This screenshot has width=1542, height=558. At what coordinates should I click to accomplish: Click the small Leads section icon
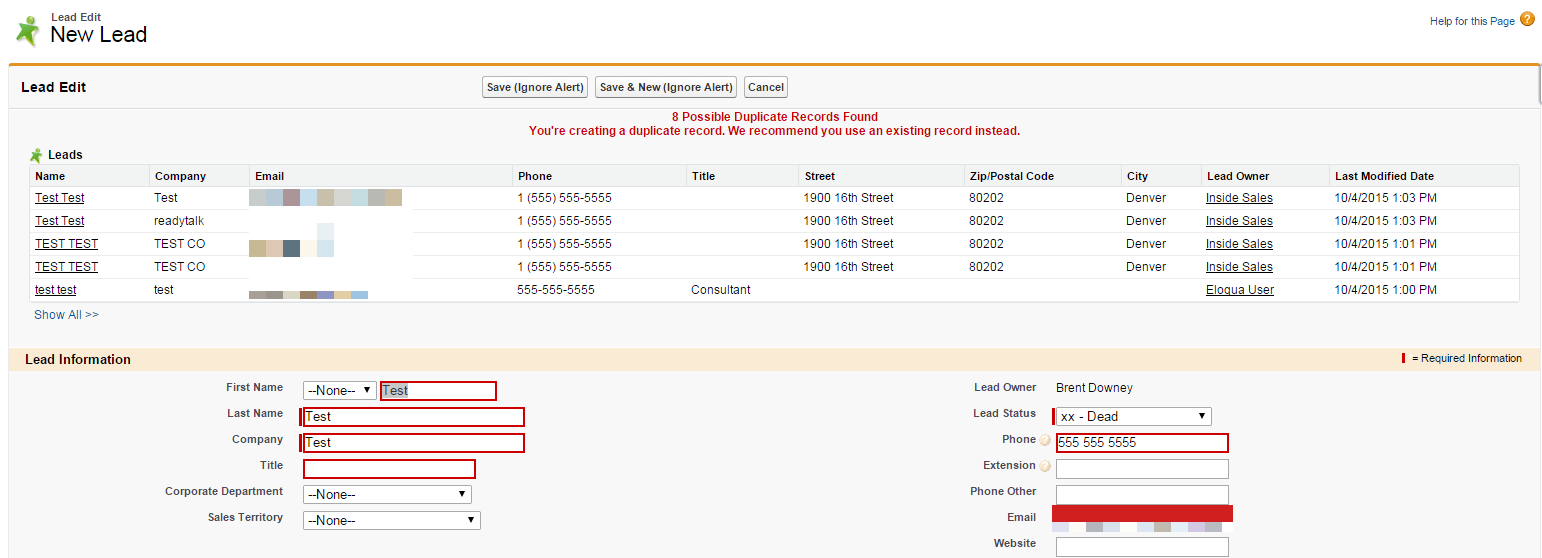point(37,155)
